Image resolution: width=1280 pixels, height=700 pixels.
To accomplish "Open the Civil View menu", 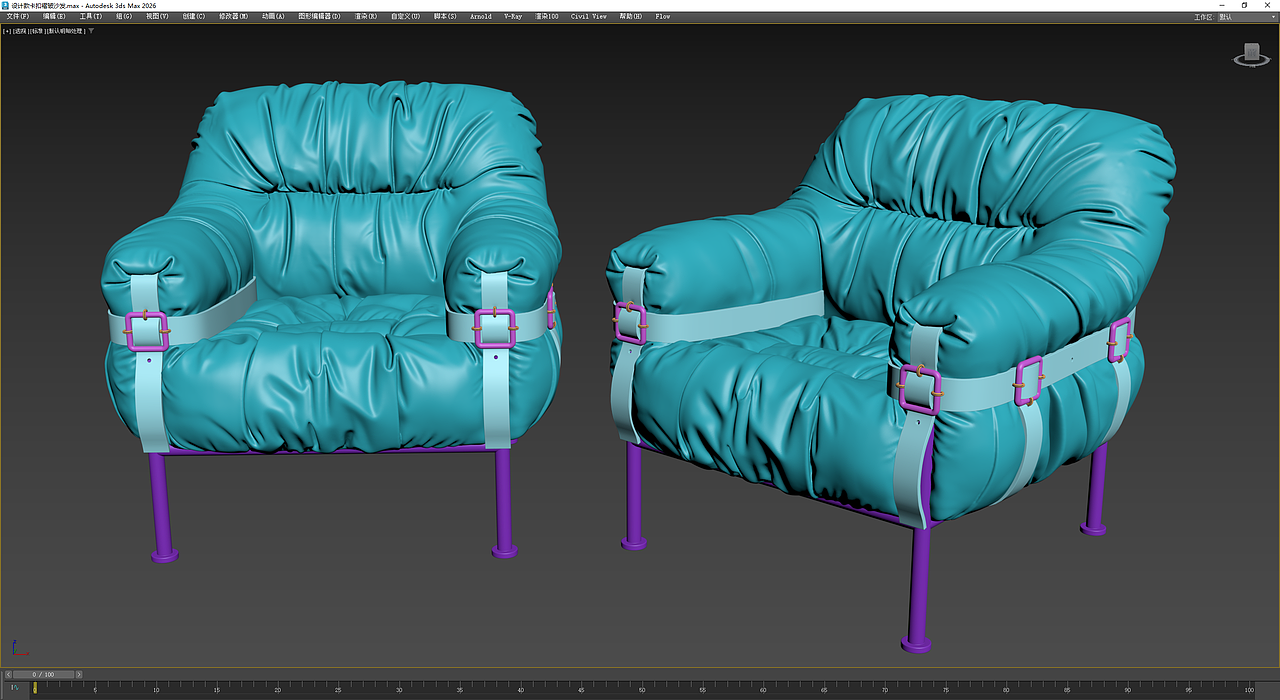I will 589,17.
